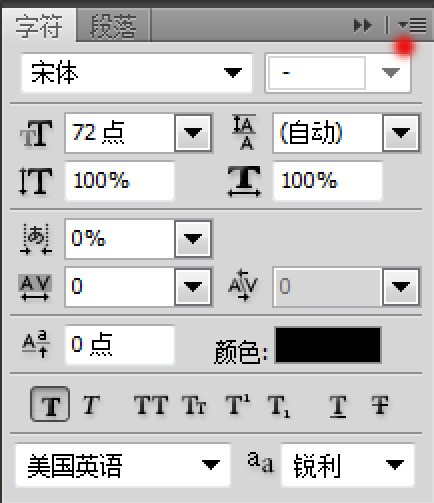Click the baseline shift icon
This screenshot has height=503, width=434.
[x=36, y=343]
